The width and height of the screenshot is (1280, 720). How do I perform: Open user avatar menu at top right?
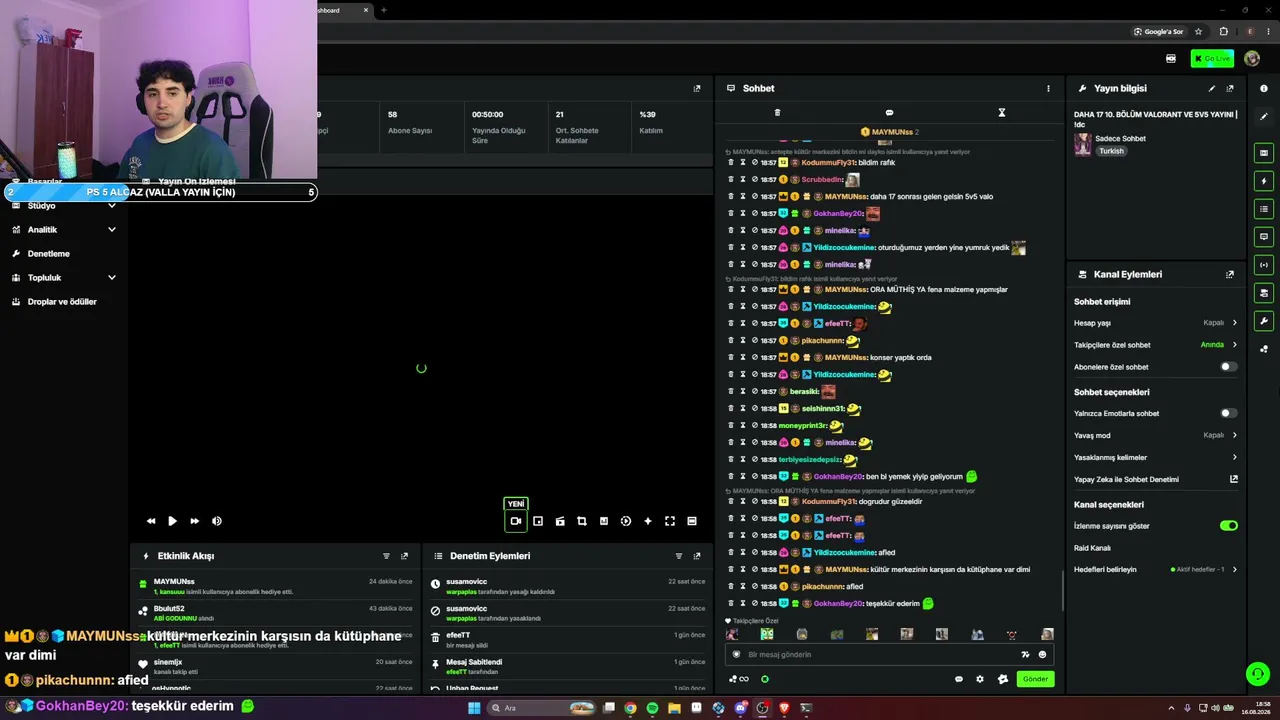point(1252,59)
